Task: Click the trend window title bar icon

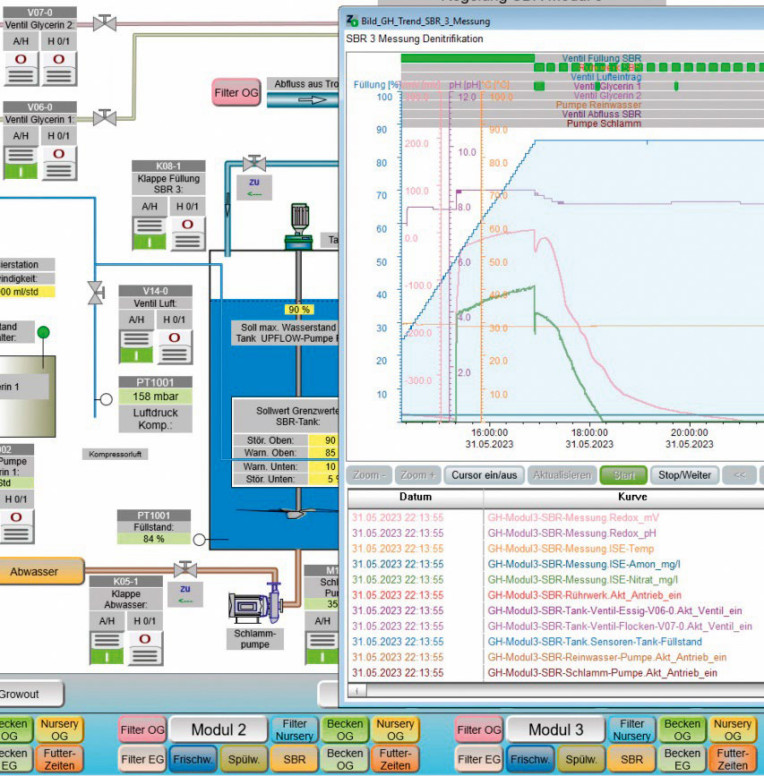Action: (351, 20)
